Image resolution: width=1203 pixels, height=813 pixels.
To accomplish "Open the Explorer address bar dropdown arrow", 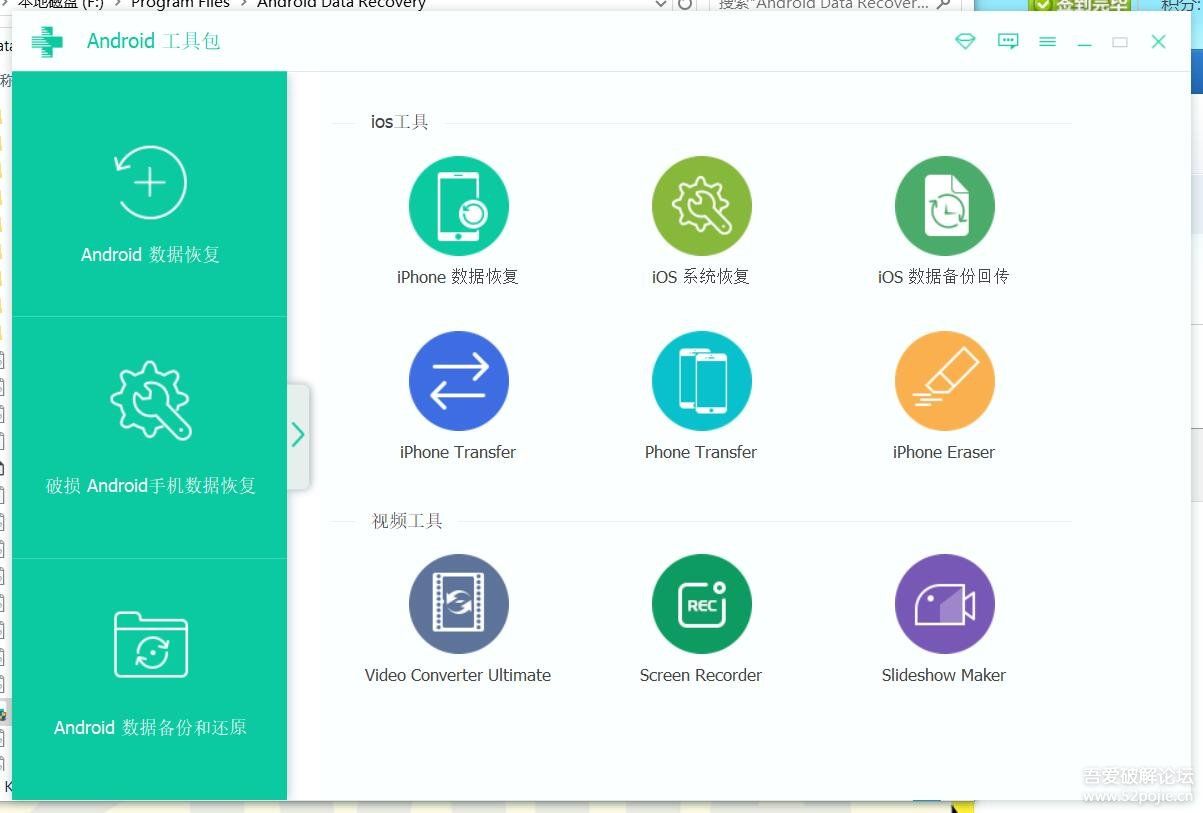I will pos(660,5).
